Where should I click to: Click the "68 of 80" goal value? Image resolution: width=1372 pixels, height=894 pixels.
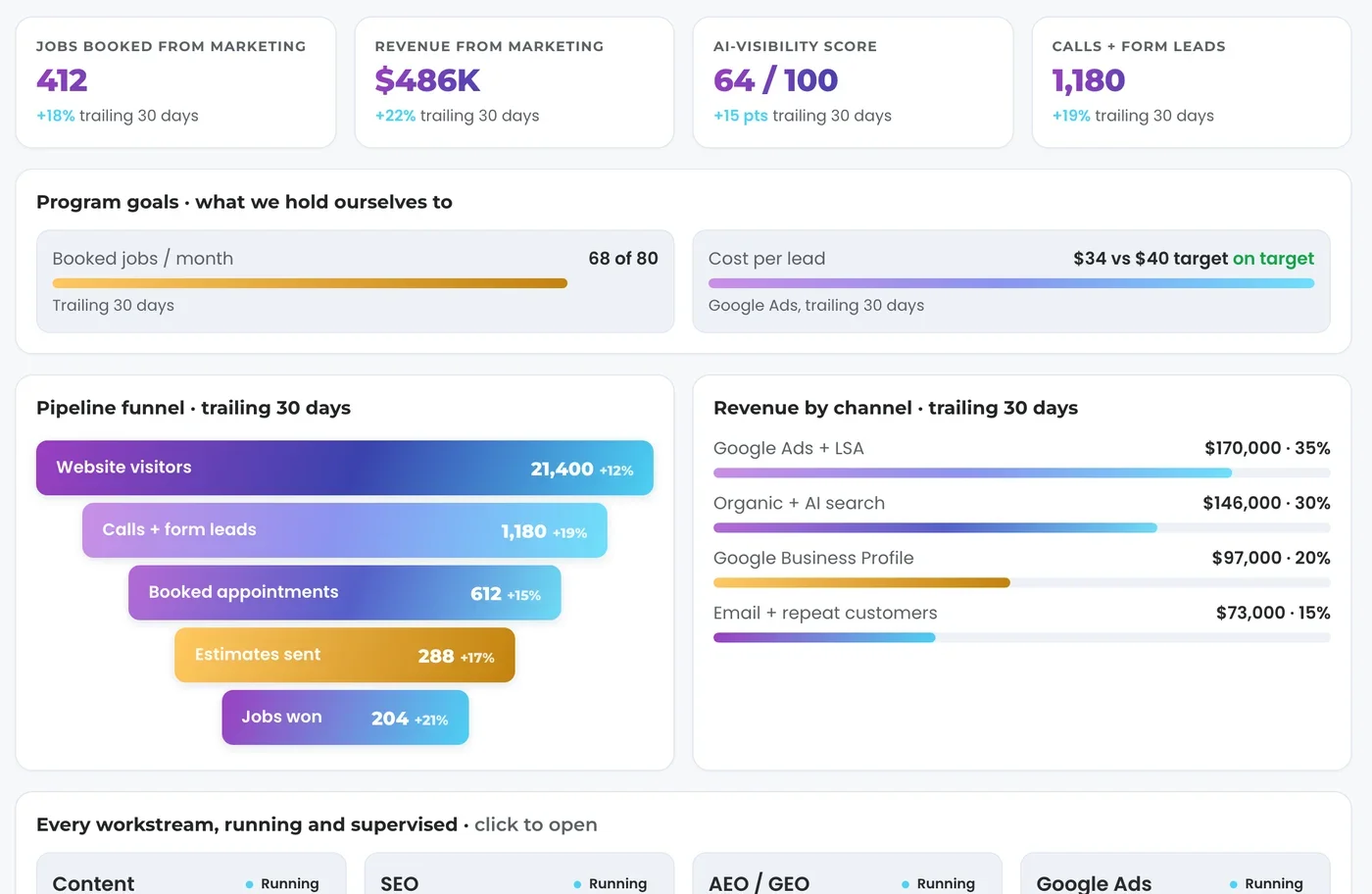(x=623, y=259)
